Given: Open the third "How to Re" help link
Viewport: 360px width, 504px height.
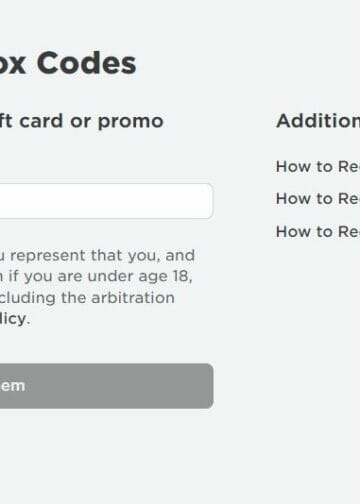Looking at the screenshot, I should pos(318,231).
